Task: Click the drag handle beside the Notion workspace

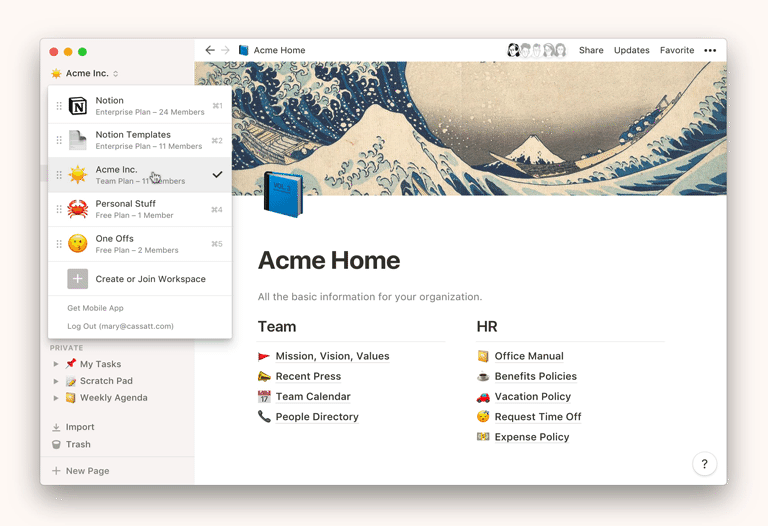Action: (59, 106)
